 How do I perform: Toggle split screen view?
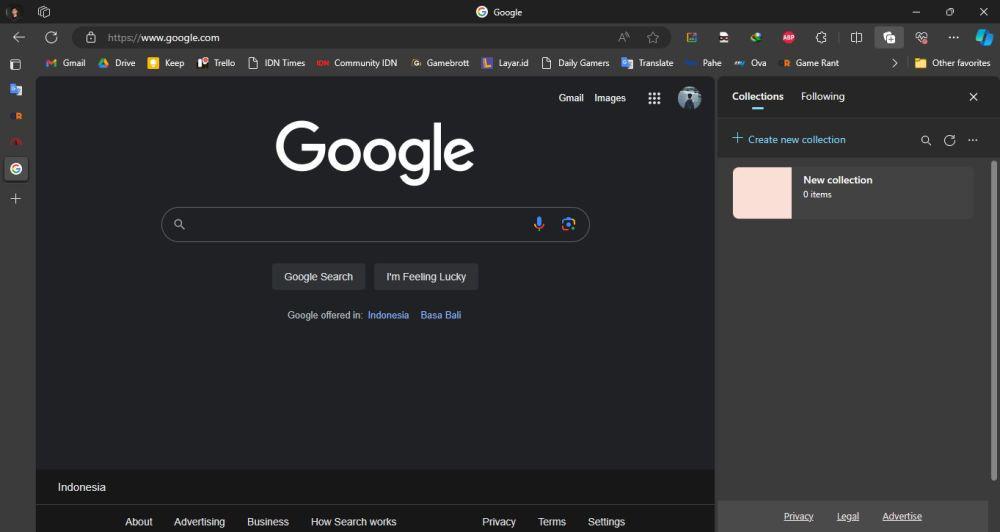pos(857,38)
